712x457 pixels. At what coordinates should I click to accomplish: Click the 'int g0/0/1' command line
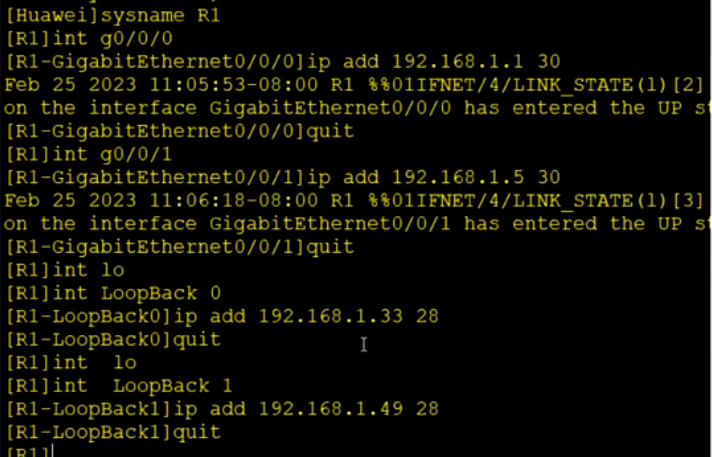click(x=89, y=154)
